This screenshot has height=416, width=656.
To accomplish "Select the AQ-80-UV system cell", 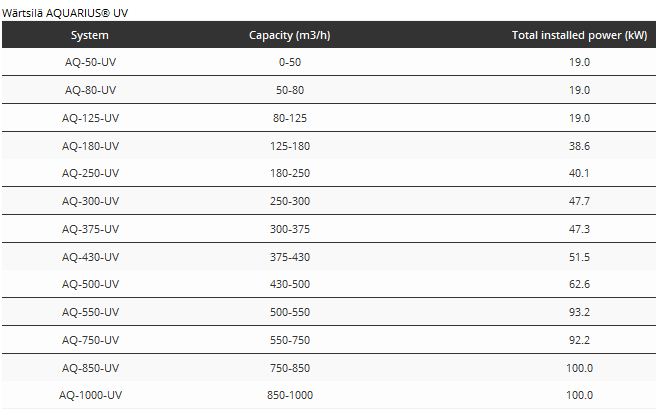I will 90,90.
